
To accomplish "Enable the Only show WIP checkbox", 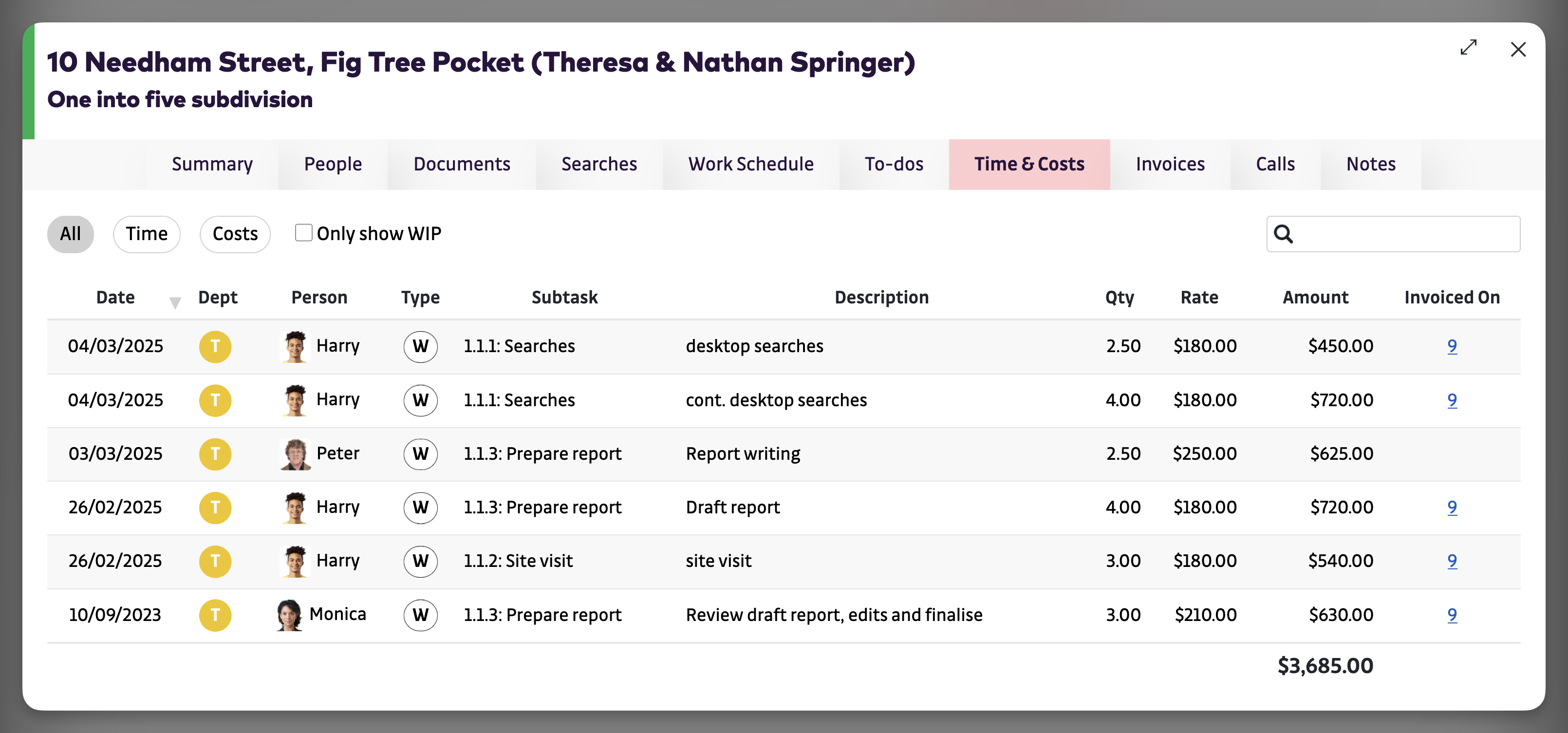I will [x=303, y=233].
